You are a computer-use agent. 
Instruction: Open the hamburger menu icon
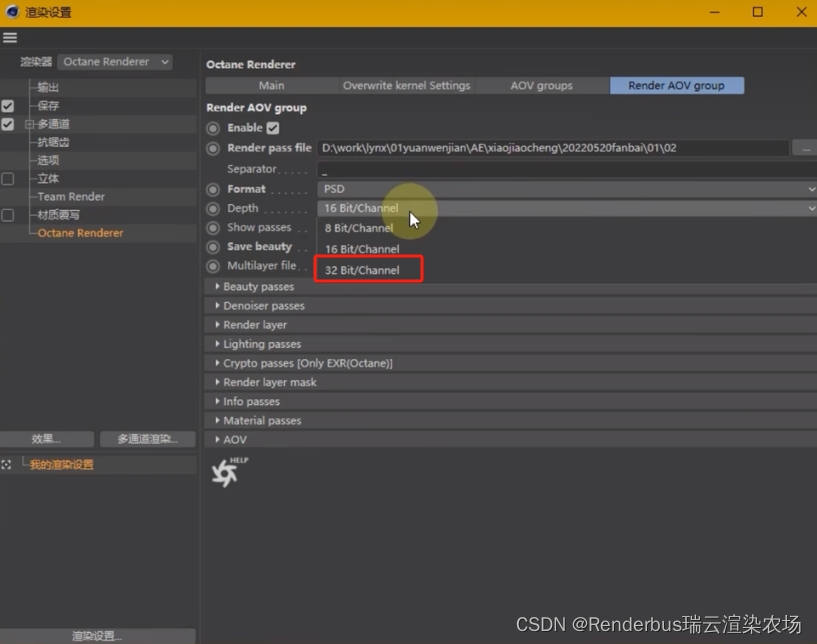[x=10, y=38]
